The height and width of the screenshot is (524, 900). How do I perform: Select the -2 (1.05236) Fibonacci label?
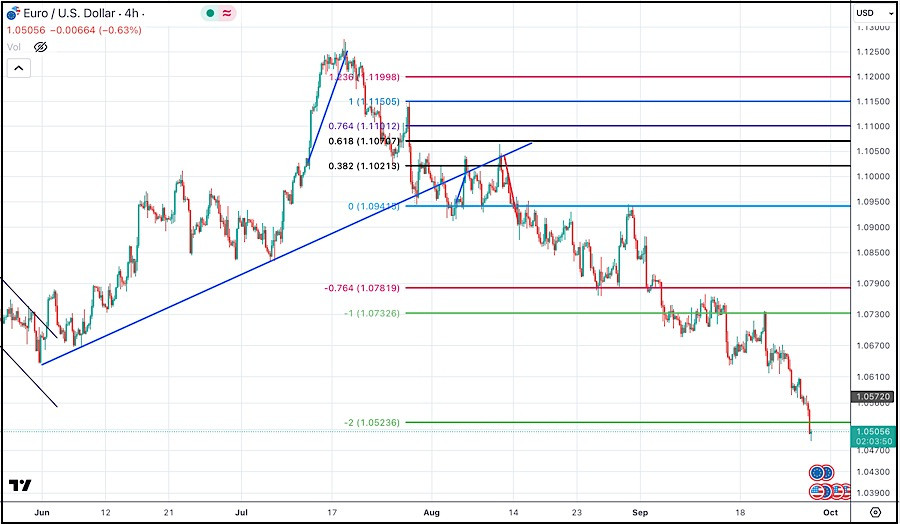(x=372, y=422)
